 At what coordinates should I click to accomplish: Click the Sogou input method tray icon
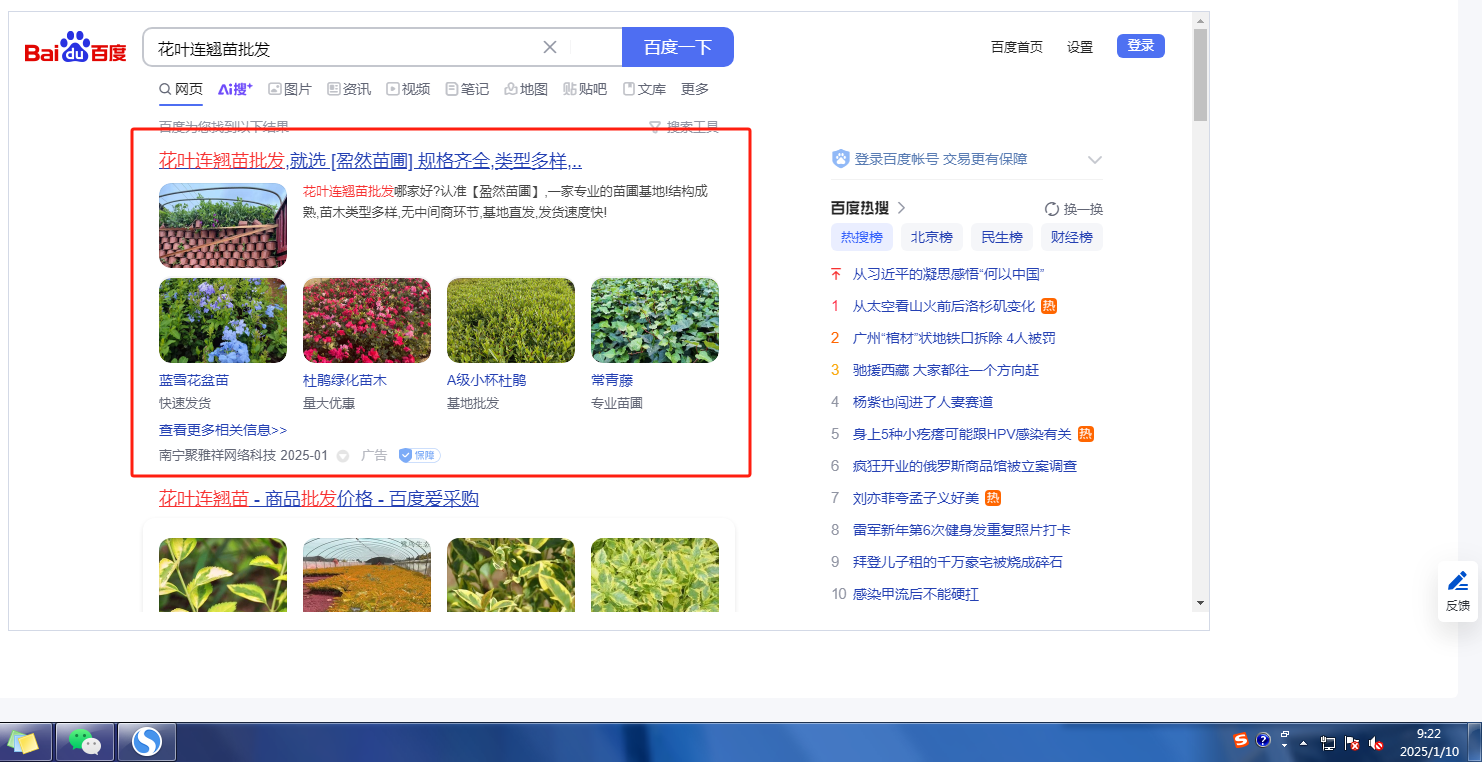click(x=1241, y=740)
